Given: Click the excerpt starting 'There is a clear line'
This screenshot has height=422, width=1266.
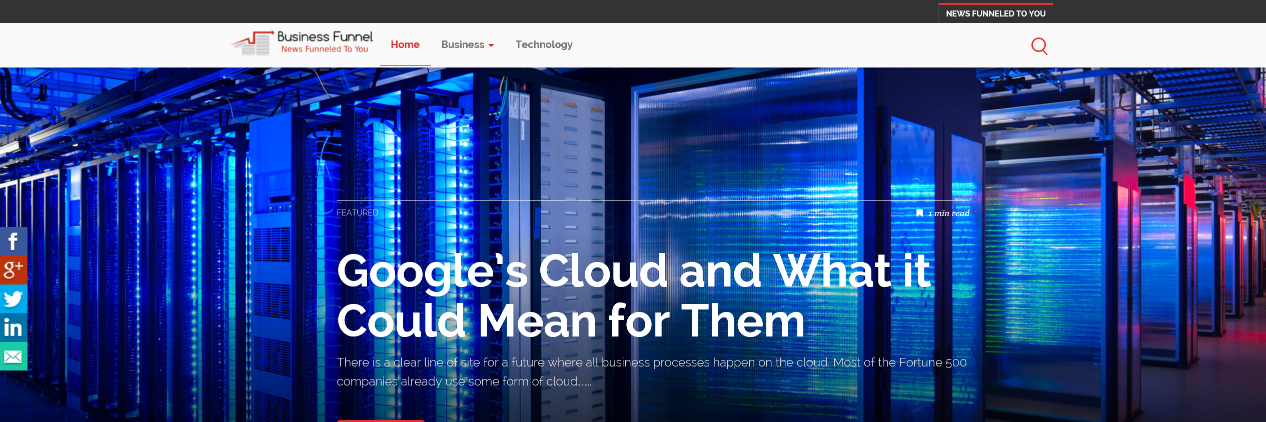Looking at the screenshot, I should point(651,371).
